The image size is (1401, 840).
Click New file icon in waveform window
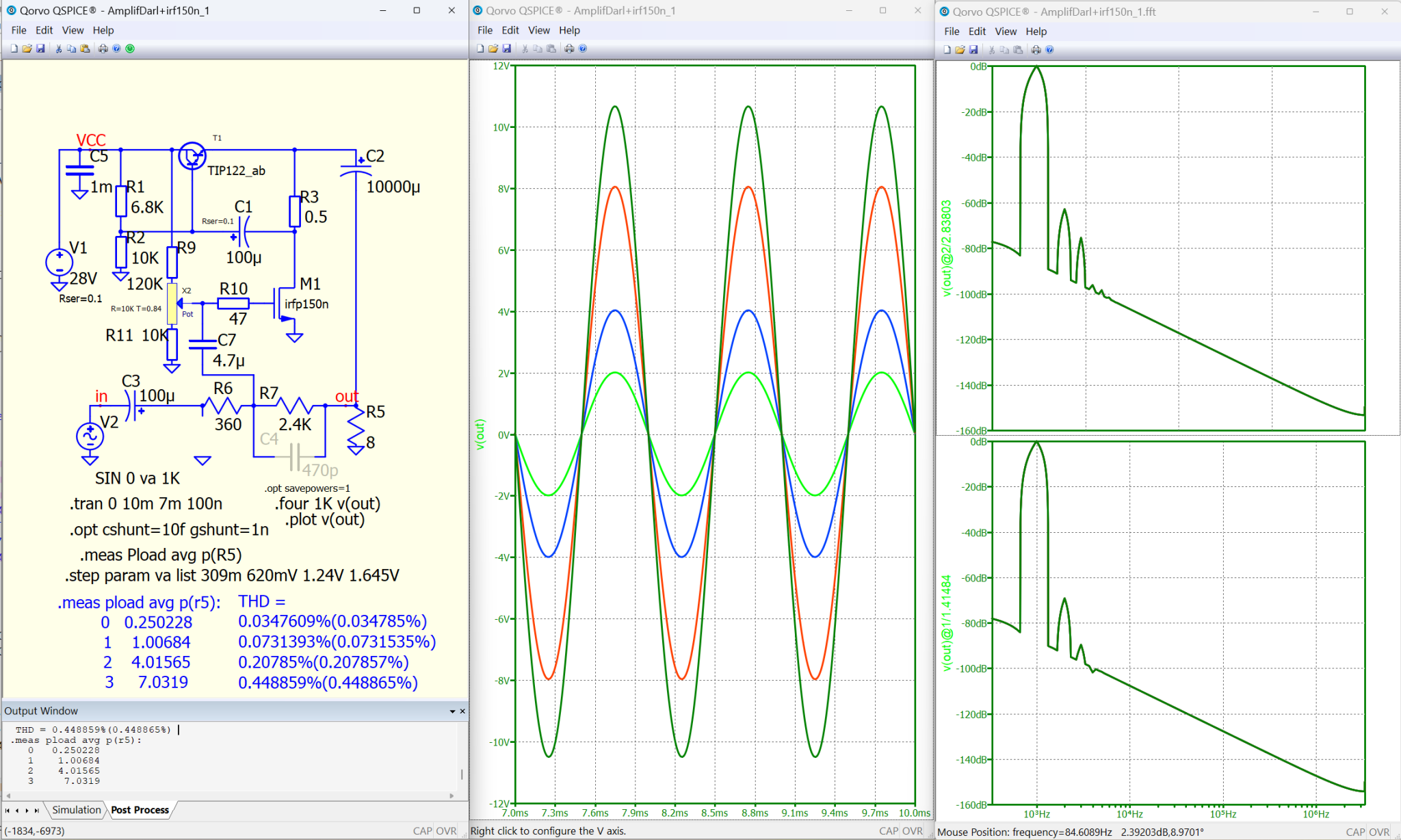[x=480, y=49]
